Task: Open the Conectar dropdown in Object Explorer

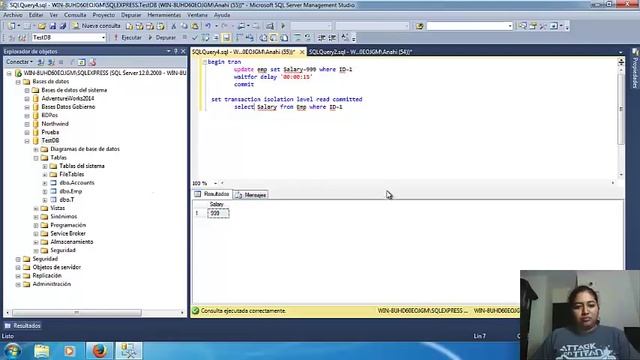Action: (19, 62)
